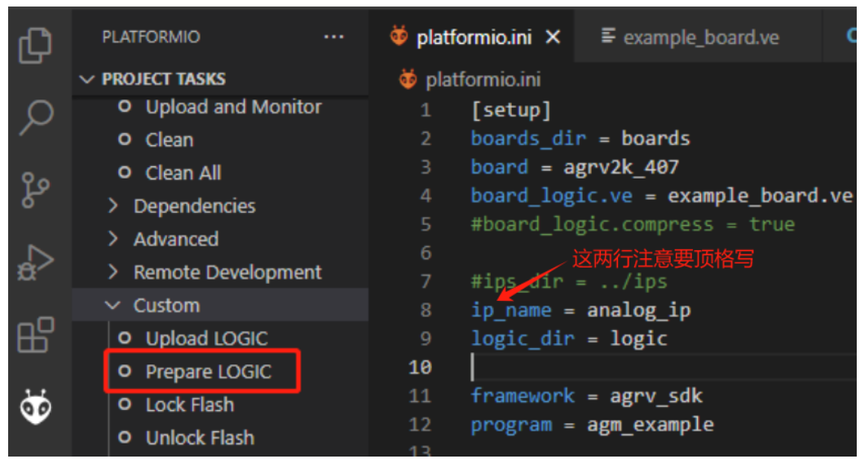This screenshot has width=860, height=459.
Task: Run the Clean task
Action: coord(169,140)
